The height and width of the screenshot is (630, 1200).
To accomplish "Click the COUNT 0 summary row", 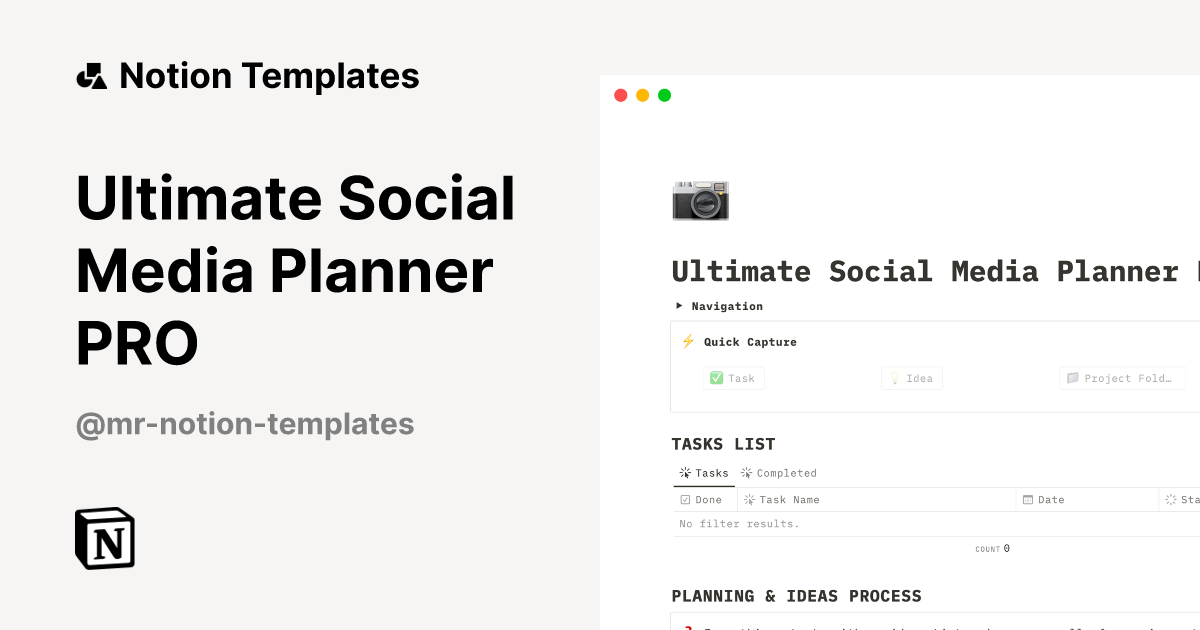I will pos(992,548).
